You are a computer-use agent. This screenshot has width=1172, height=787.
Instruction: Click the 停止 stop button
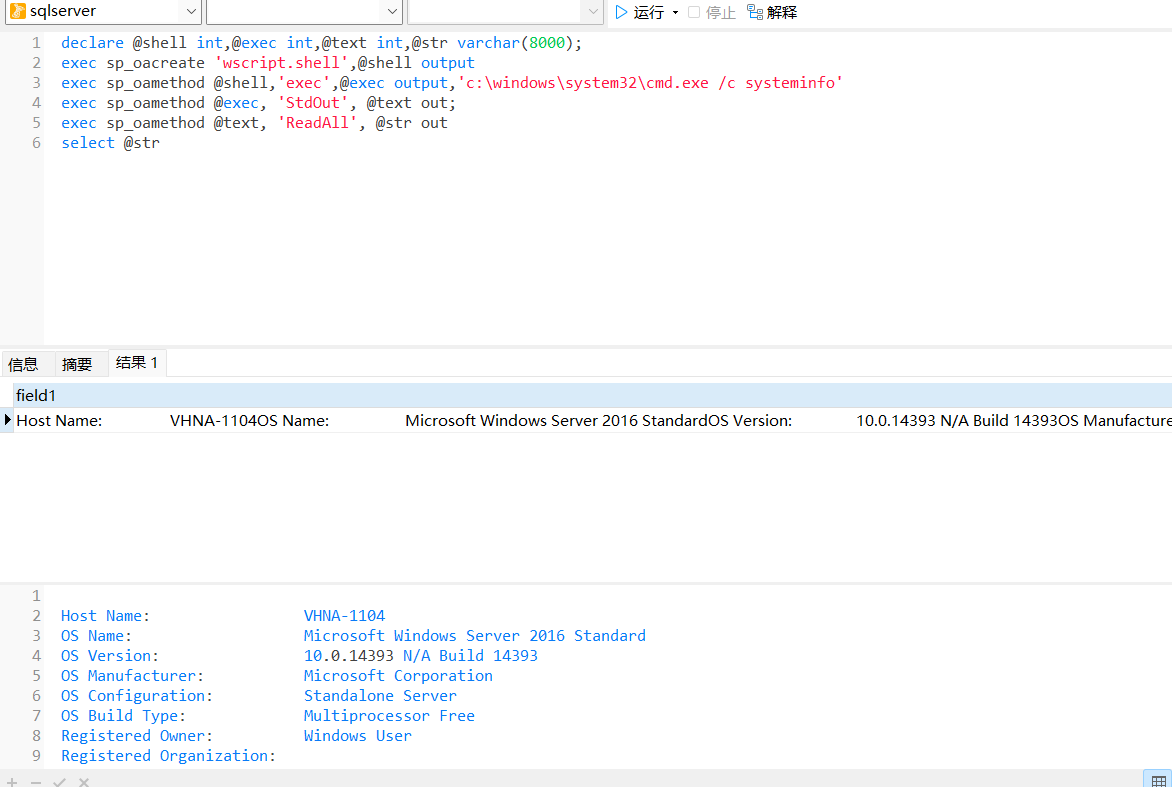tap(712, 12)
